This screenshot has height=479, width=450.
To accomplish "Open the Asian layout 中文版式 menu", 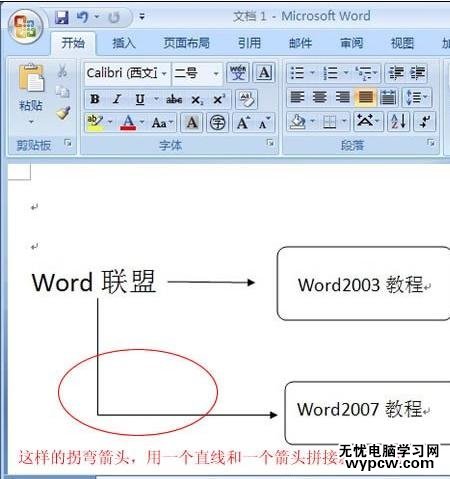I will [x=368, y=122].
